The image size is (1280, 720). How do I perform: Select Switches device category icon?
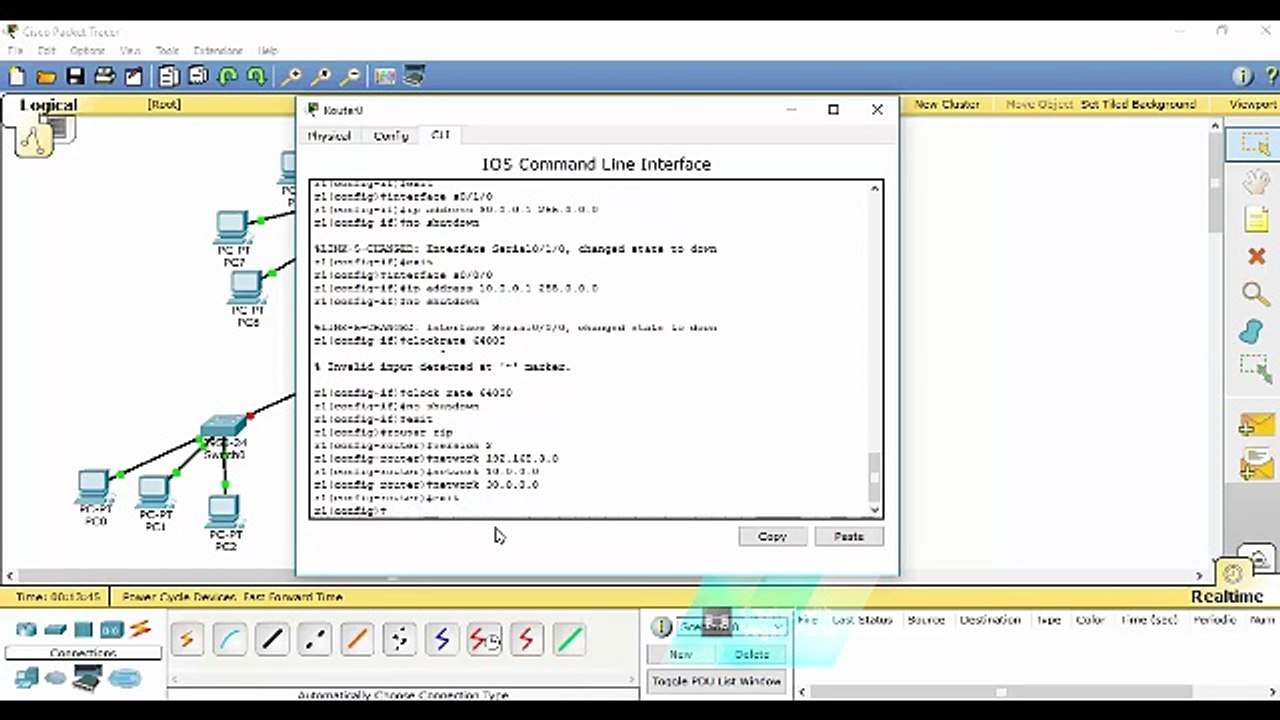(55, 629)
